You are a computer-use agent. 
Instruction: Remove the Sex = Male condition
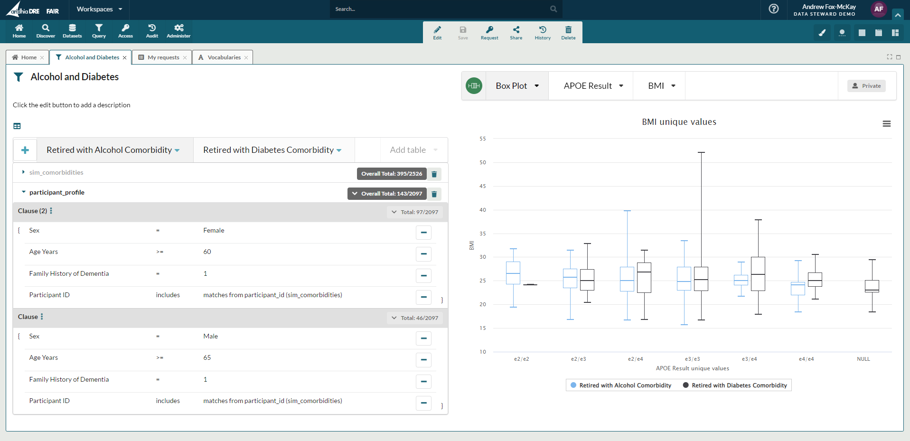[x=424, y=338]
